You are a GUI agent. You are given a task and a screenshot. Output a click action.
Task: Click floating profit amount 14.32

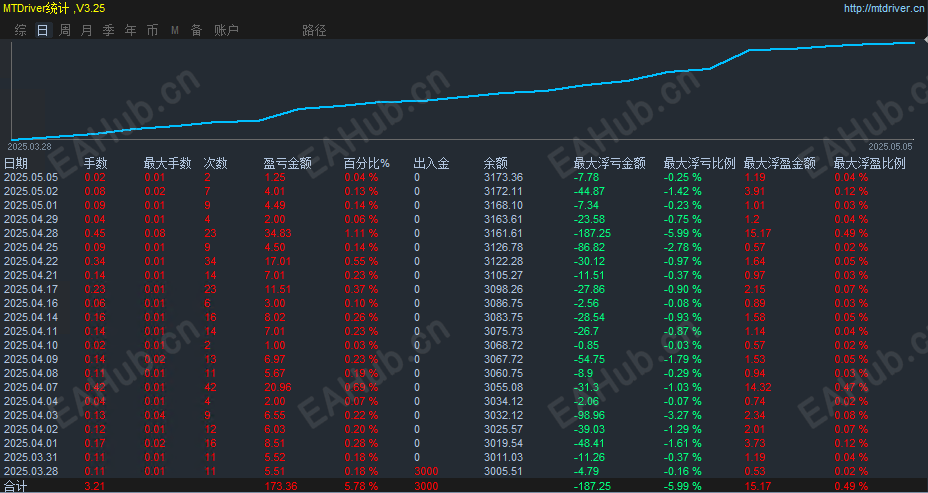pos(758,387)
